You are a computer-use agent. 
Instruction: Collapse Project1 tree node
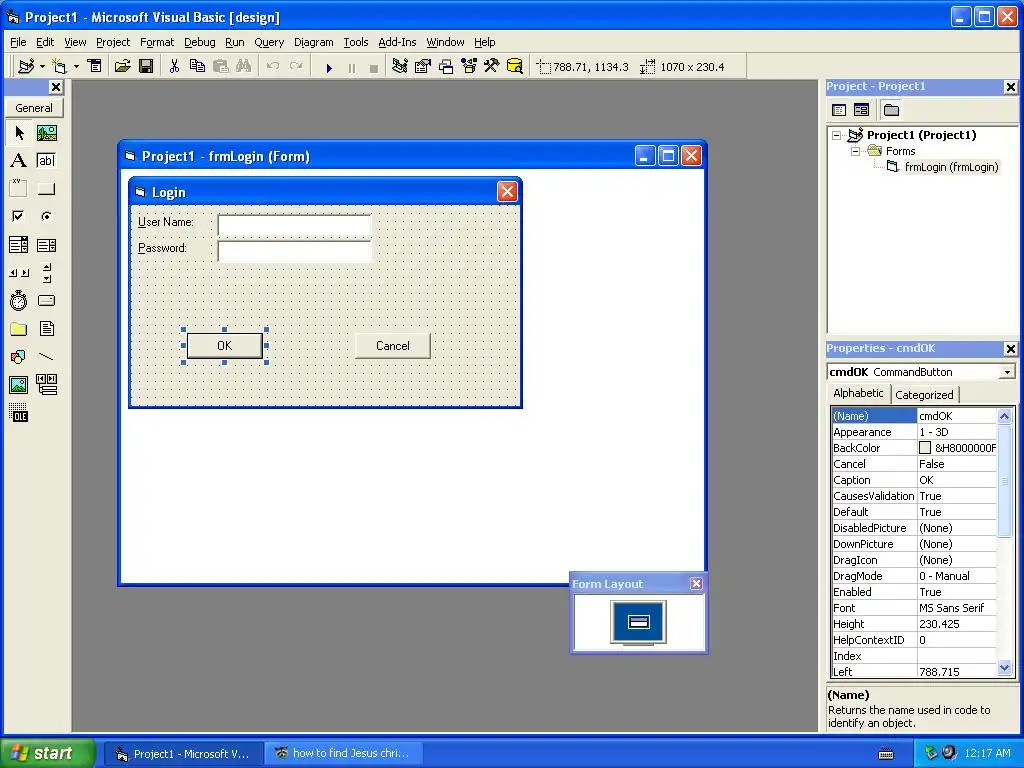[837, 135]
